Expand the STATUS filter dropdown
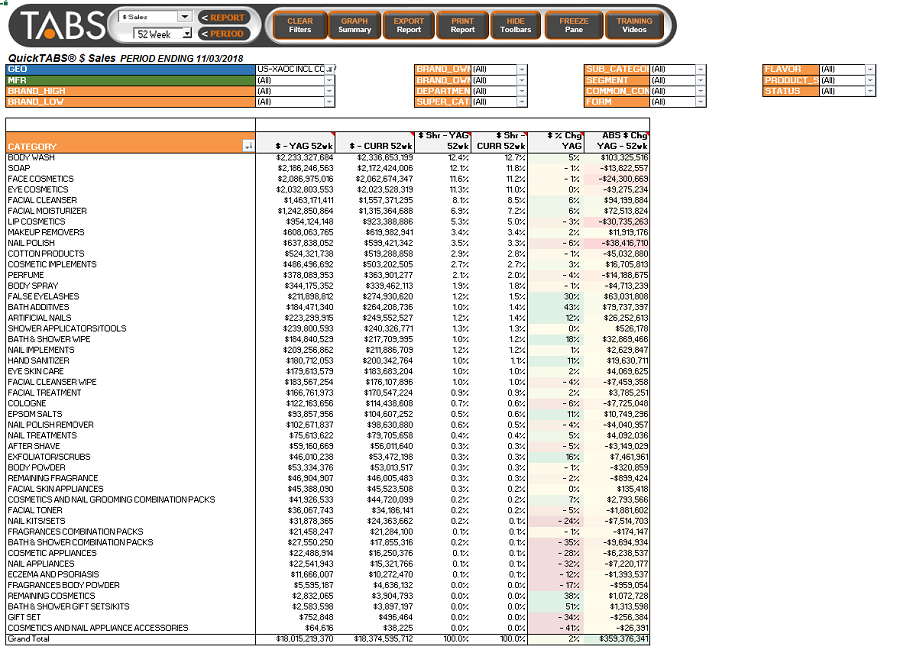This screenshot has width=900, height=653. 870,91
